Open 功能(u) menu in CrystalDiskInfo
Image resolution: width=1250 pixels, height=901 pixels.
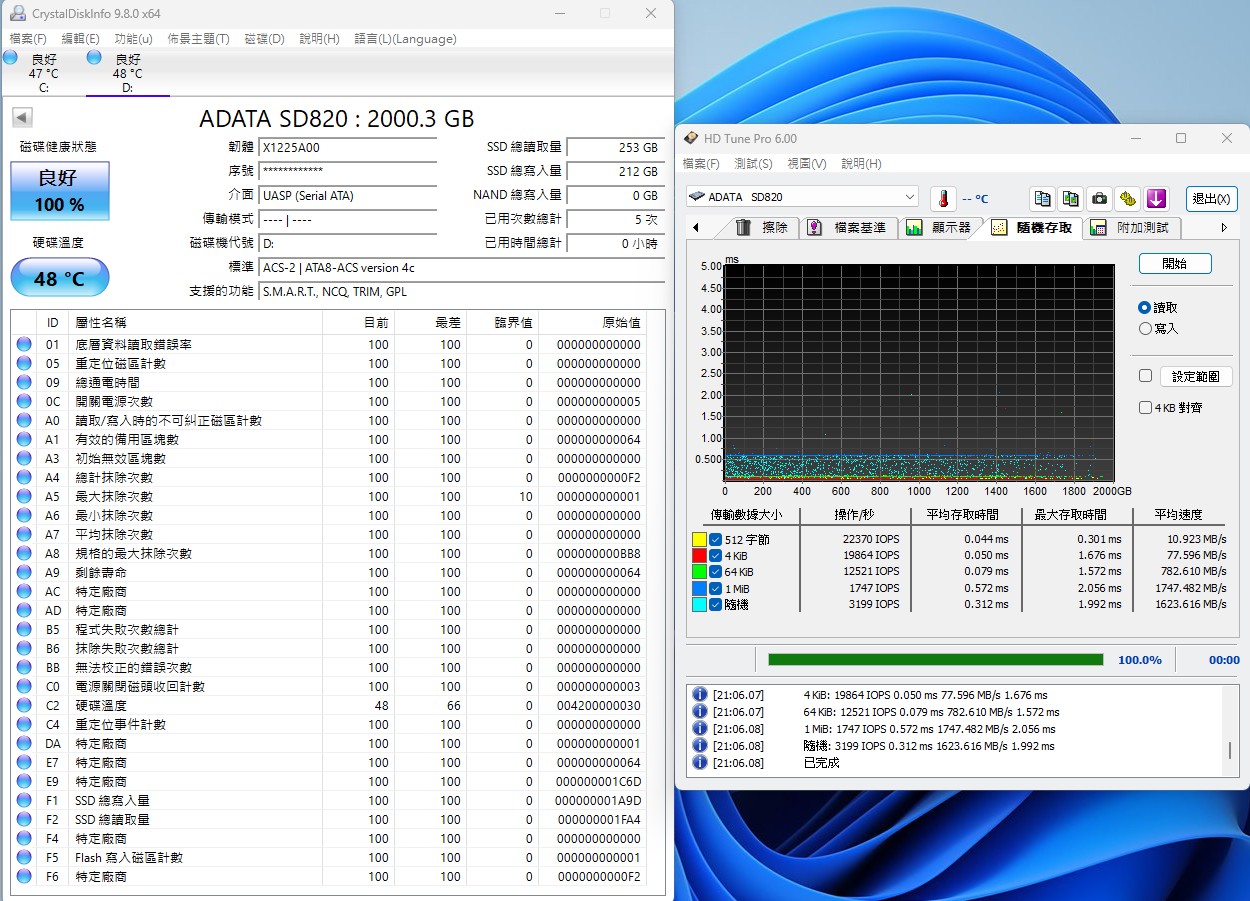click(133, 39)
